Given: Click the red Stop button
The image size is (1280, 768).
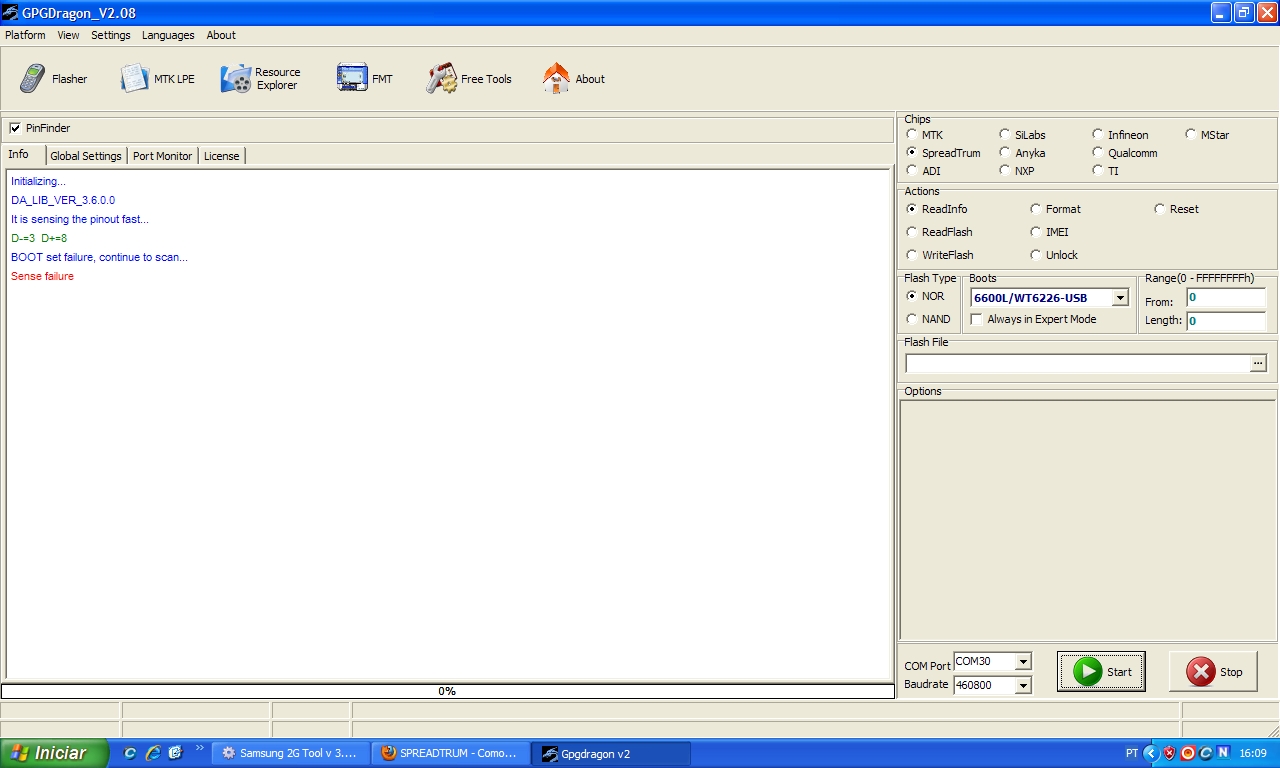Looking at the screenshot, I should pos(1213,672).
